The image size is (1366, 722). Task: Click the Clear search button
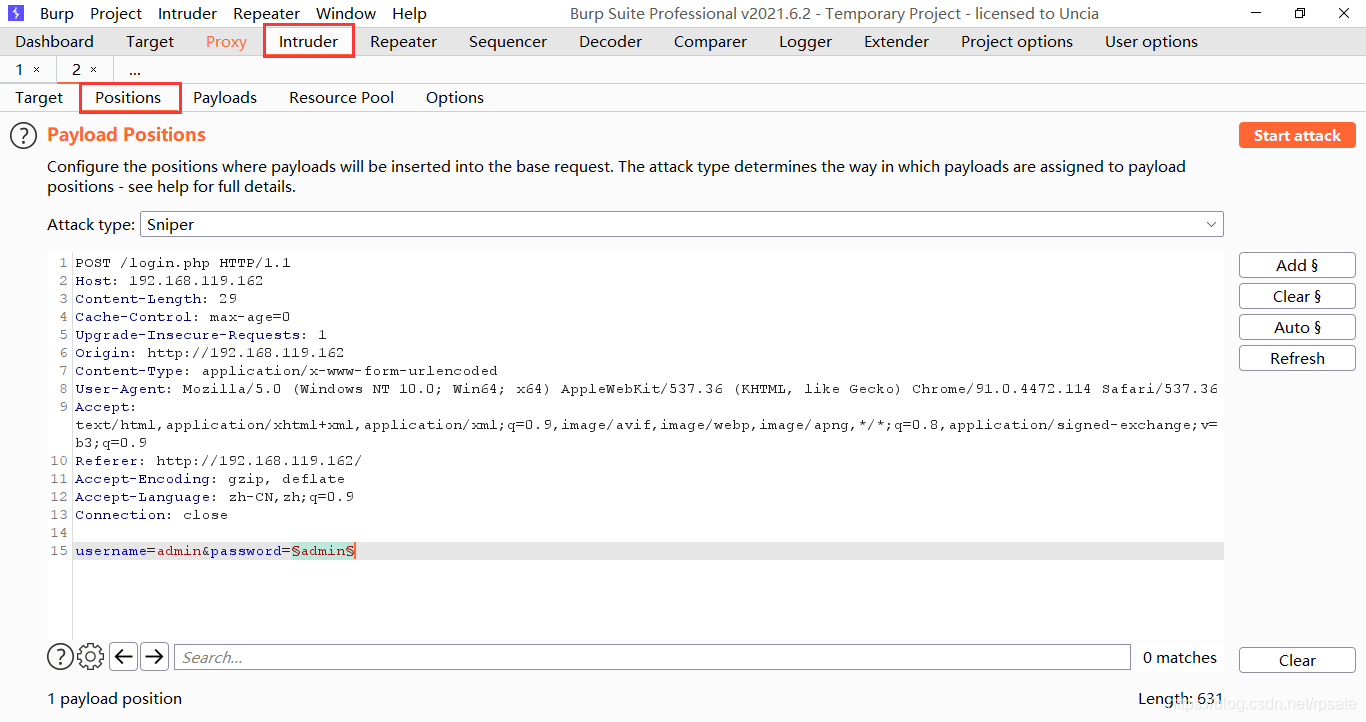[1297, 660]
